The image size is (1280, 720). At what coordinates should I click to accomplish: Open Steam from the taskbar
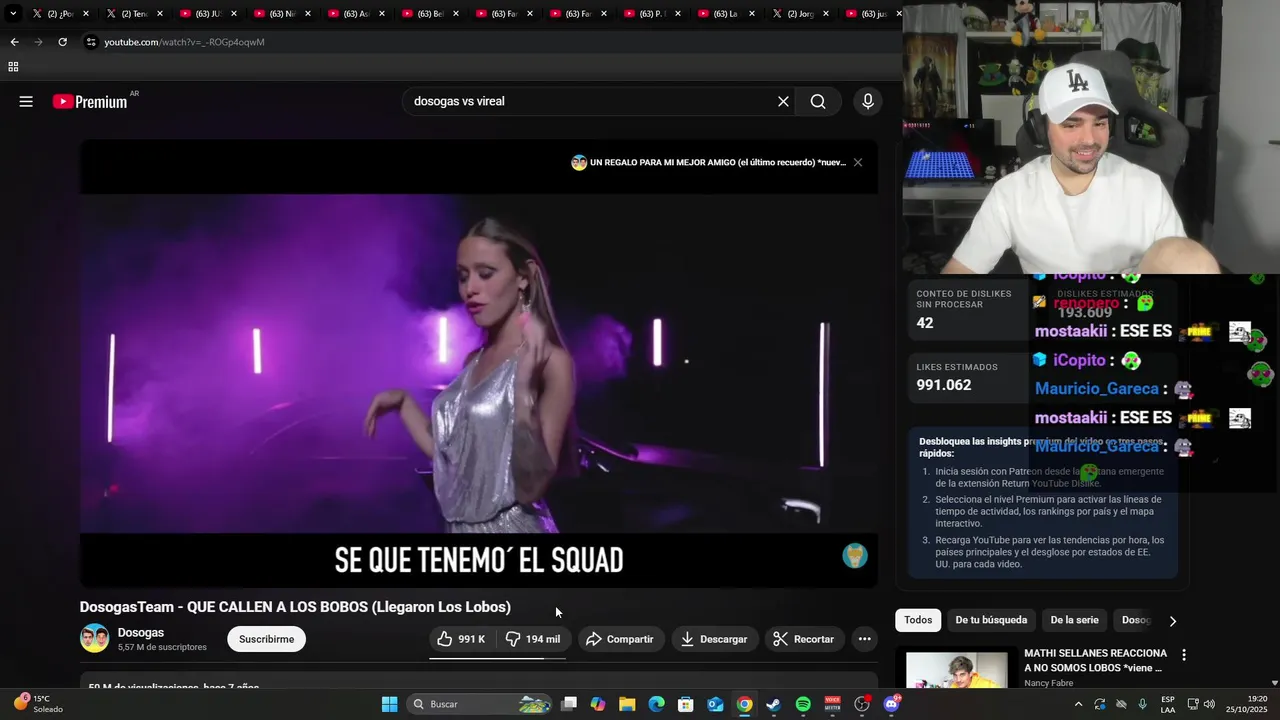point(773,704)
